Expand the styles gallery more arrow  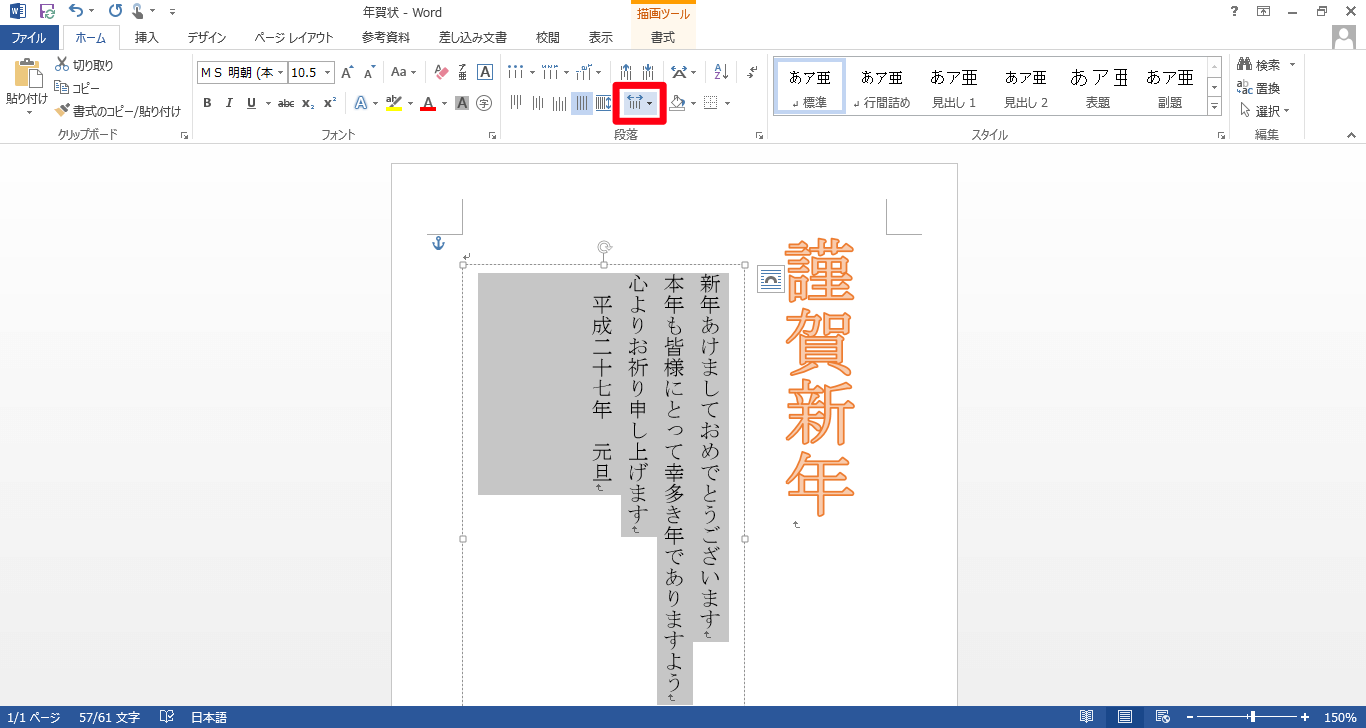1215,106
